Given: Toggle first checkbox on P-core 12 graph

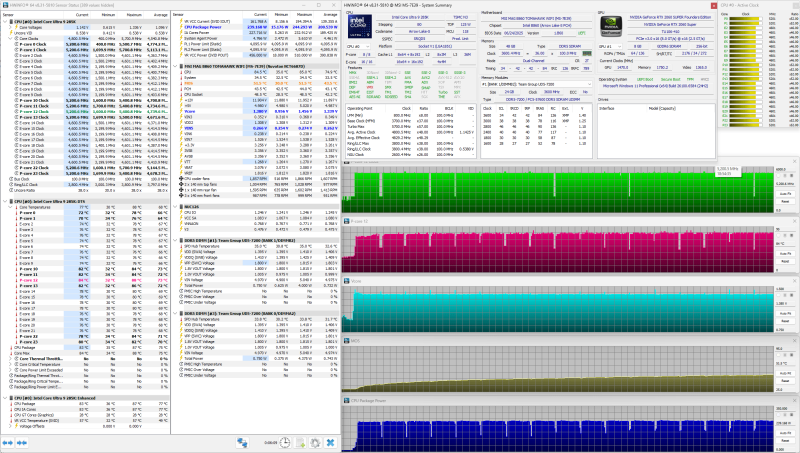Looking at the screenshot, I should click(x=780, y=236).
